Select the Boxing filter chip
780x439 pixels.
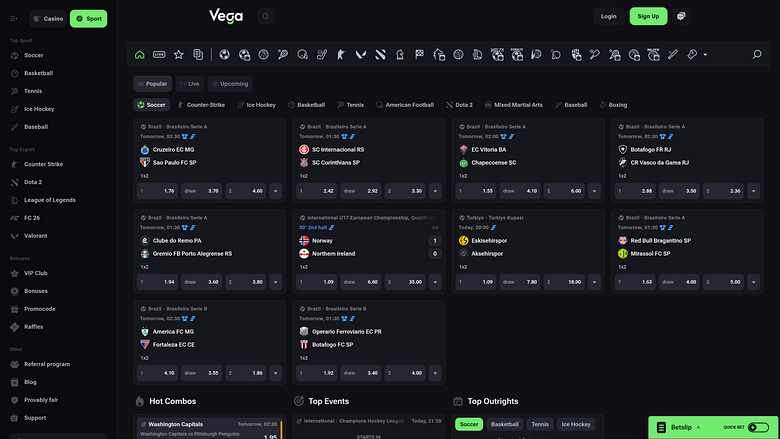[x=613, y=105]
